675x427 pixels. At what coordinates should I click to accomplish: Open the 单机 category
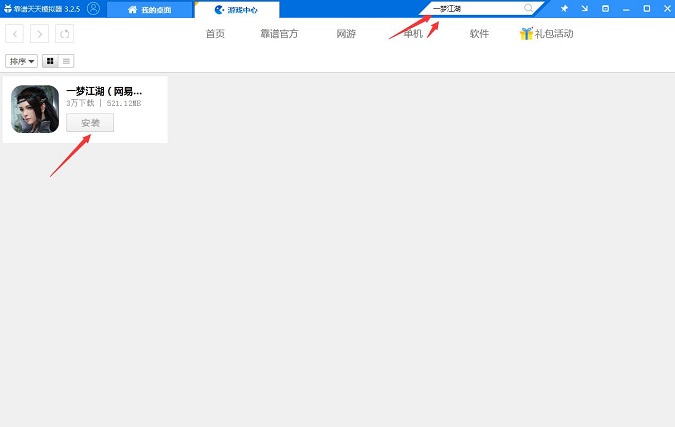click(413, 34)
